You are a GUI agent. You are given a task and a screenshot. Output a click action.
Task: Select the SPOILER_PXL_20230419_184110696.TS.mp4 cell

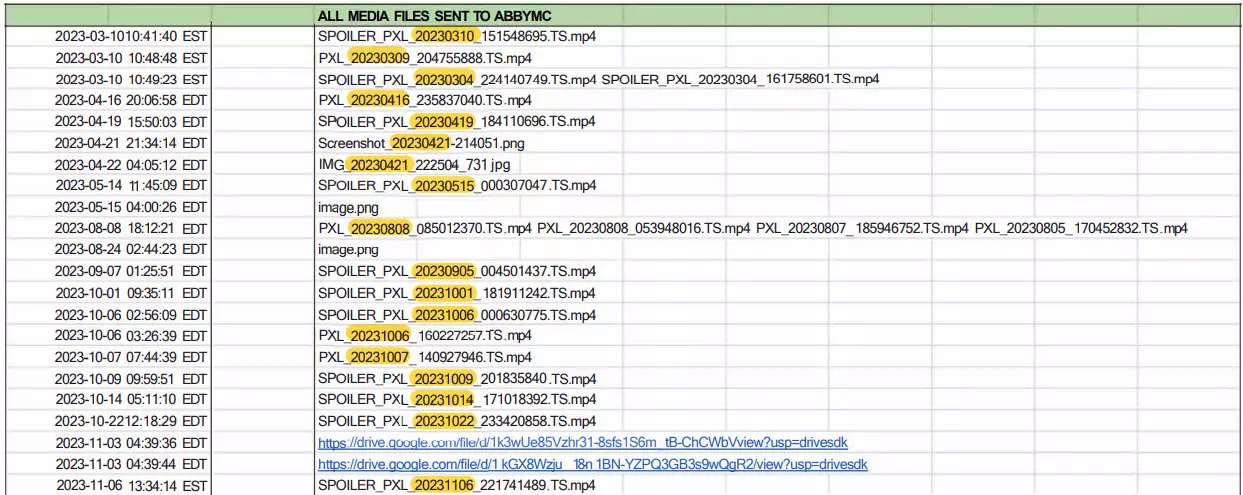tap(457, 121)
